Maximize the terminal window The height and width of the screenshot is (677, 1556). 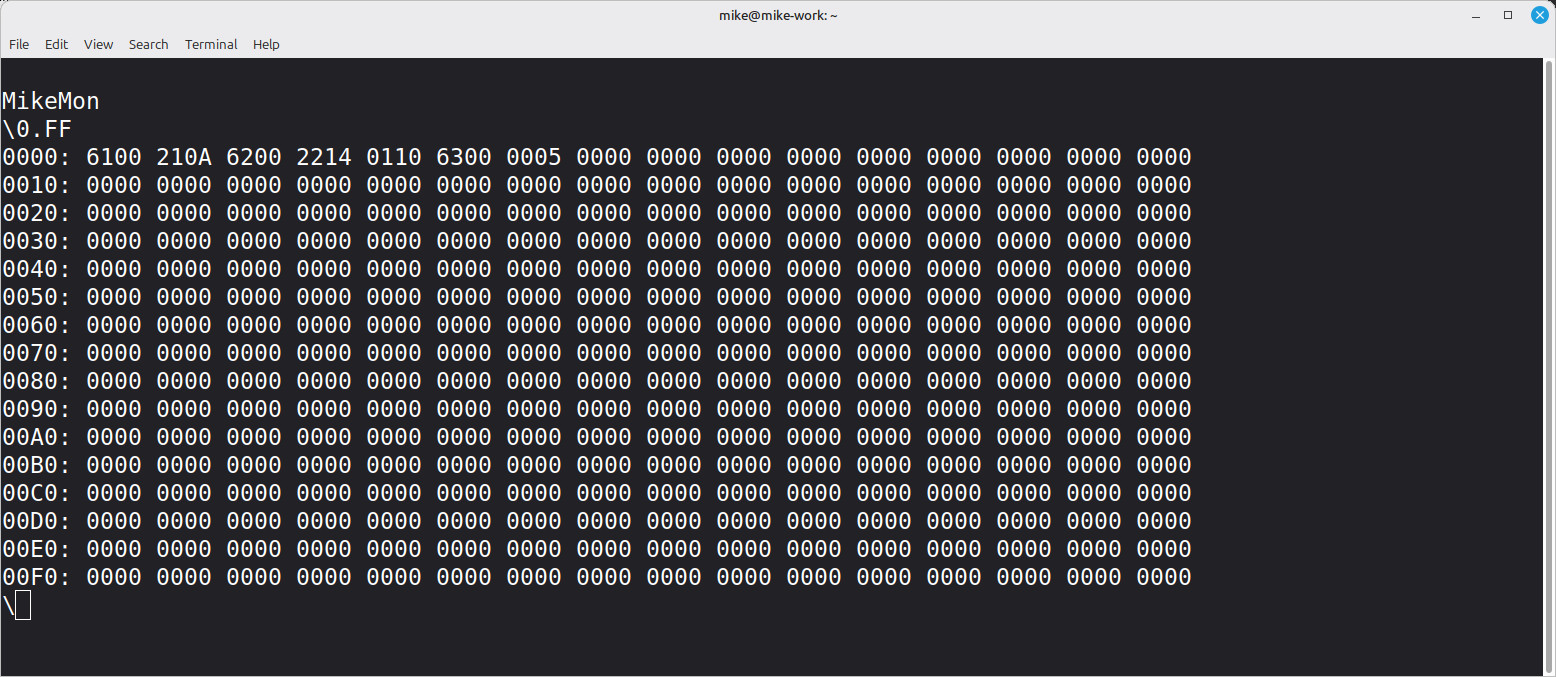click(x=1508, y=15)
